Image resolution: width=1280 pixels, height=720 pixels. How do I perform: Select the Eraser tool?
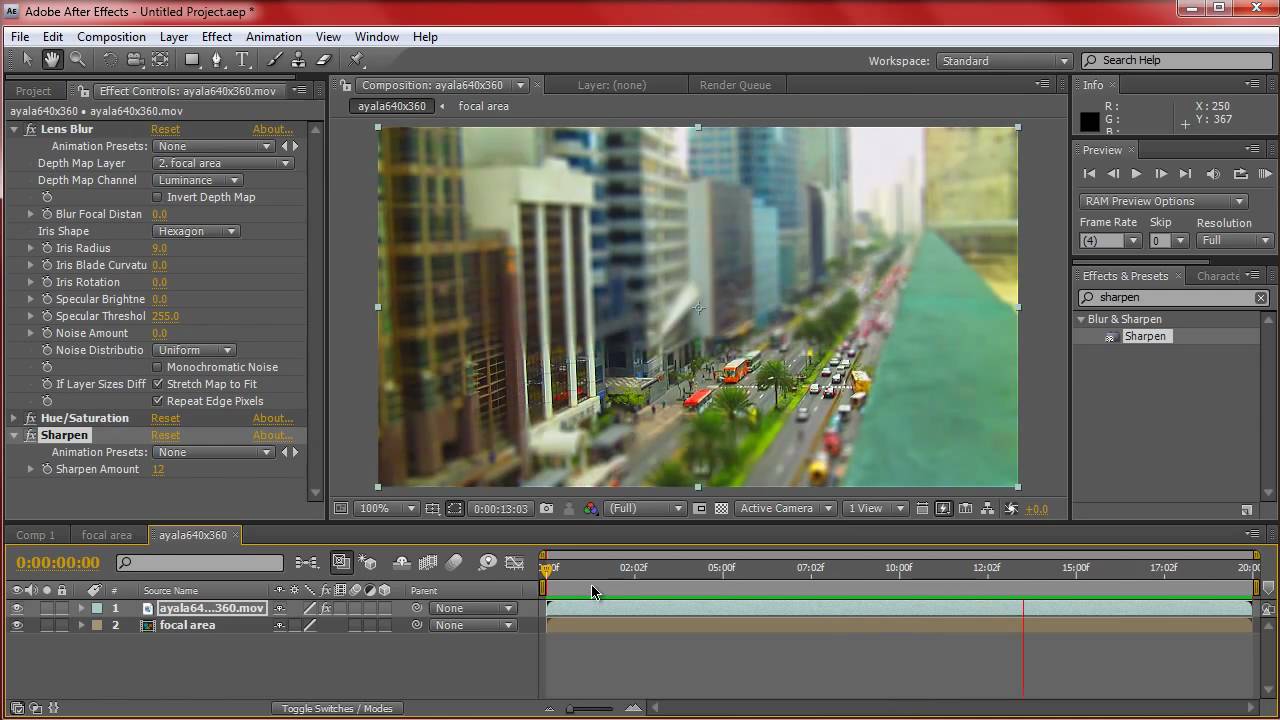323,60
